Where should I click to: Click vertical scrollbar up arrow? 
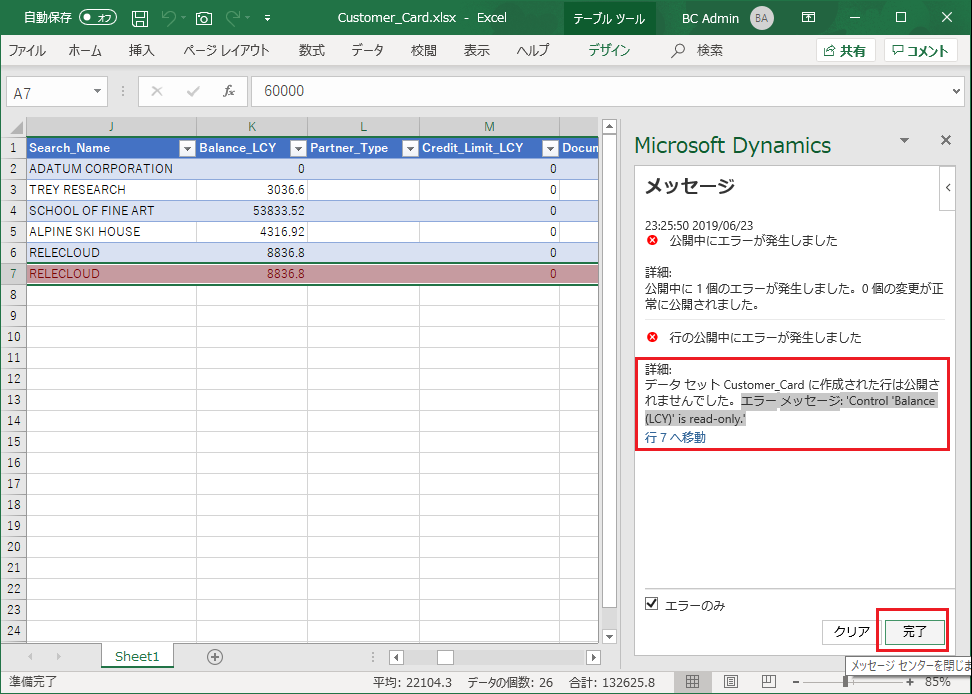[x=609, y=126]
